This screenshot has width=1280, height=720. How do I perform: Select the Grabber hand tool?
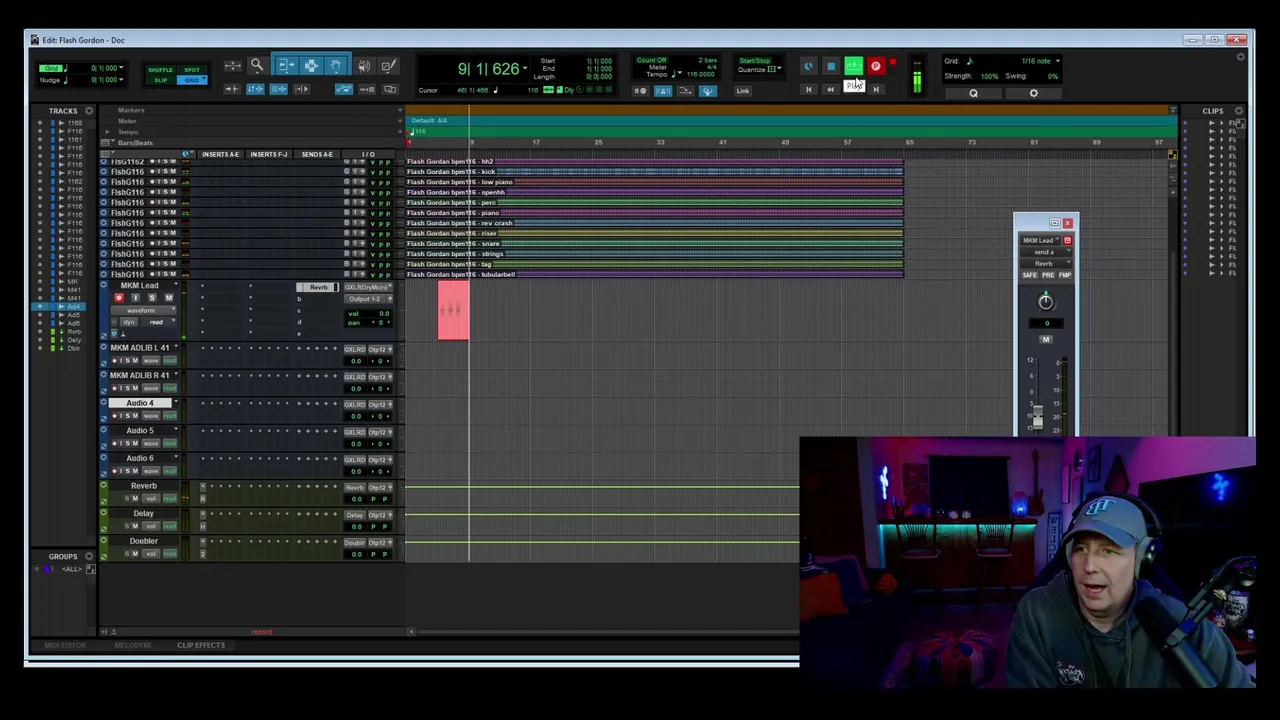(x=335, y=66)
